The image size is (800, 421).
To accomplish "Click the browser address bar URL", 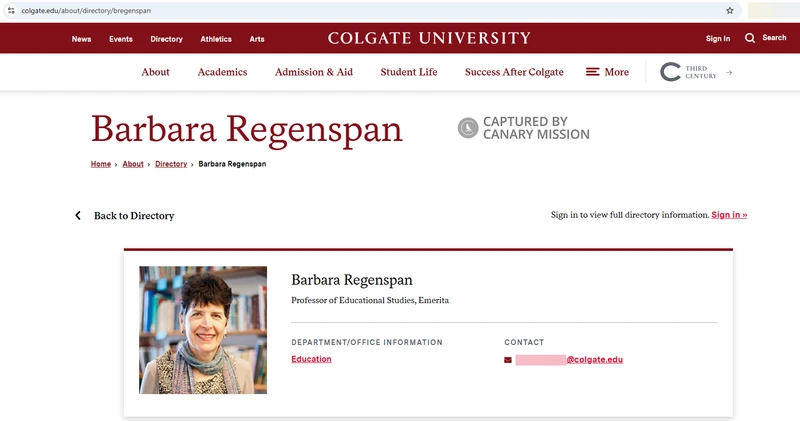I will (86, 11).
